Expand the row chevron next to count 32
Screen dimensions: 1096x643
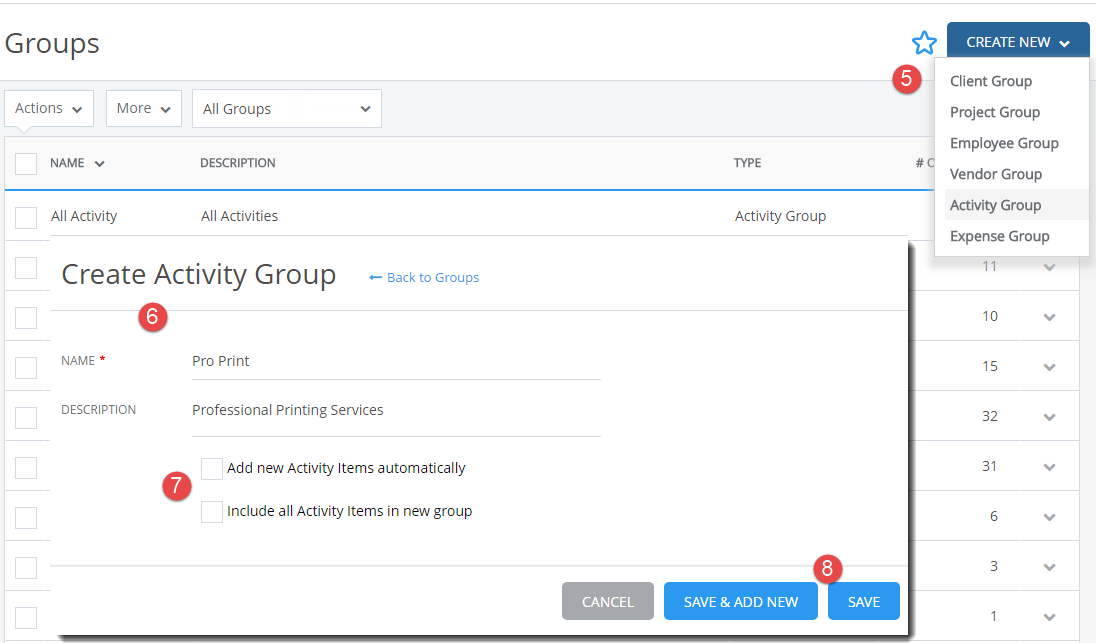[1049, 417]
